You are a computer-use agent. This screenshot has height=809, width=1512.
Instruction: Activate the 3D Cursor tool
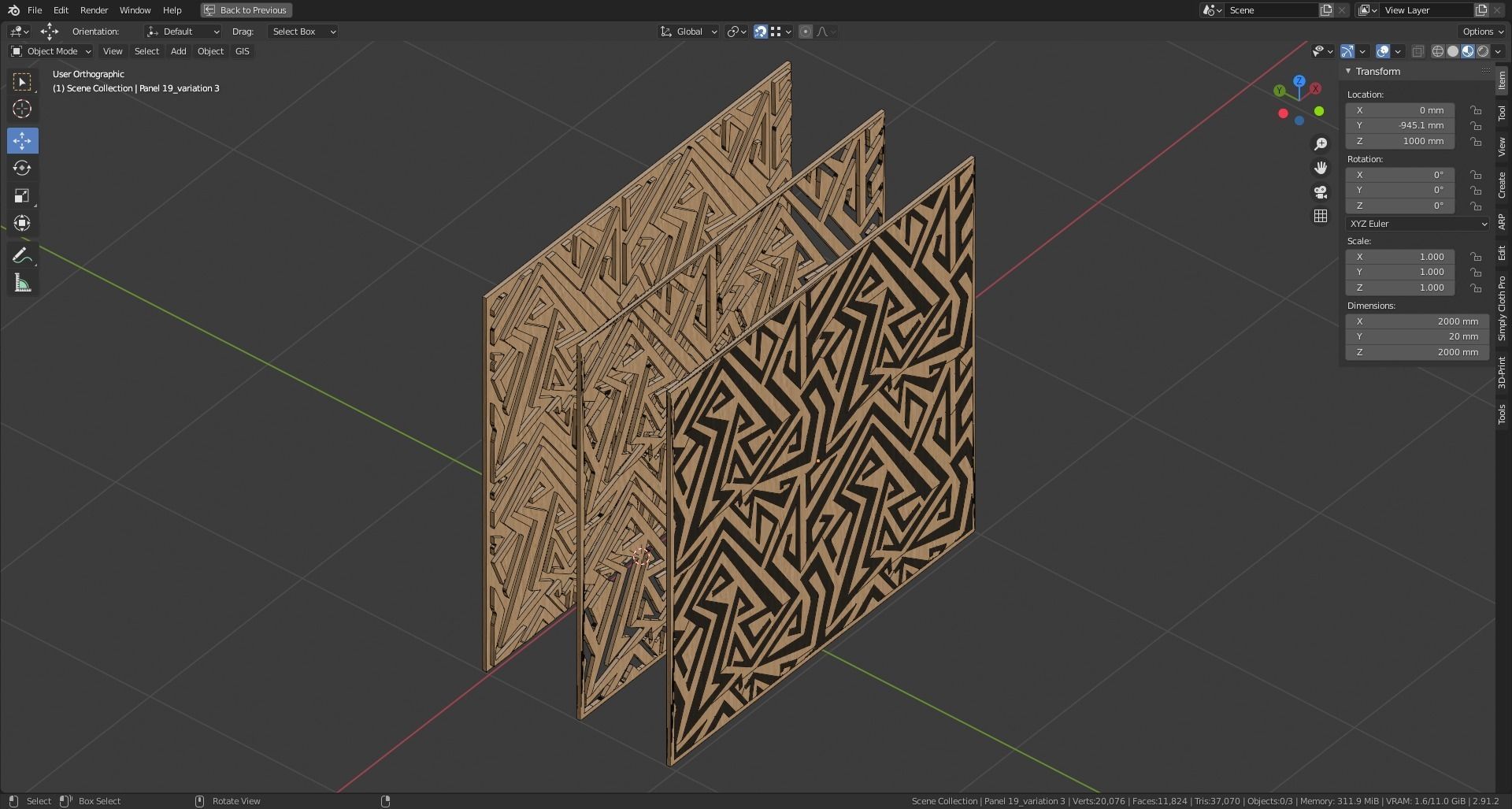pyautogui.click(x=22, y=109)
